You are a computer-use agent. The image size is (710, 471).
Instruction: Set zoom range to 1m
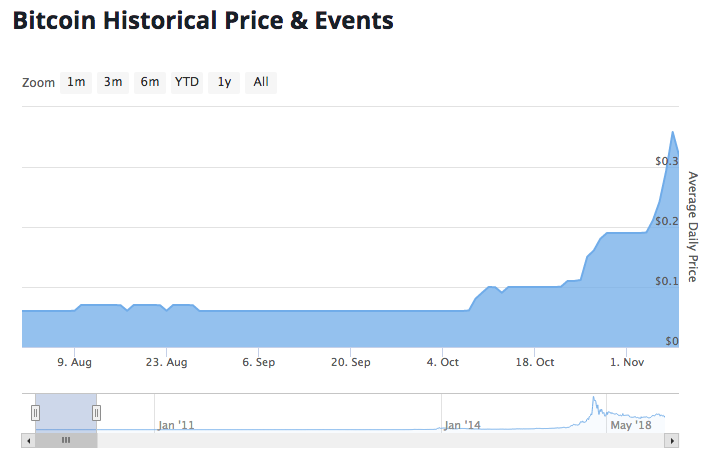[x=76, y=82]
